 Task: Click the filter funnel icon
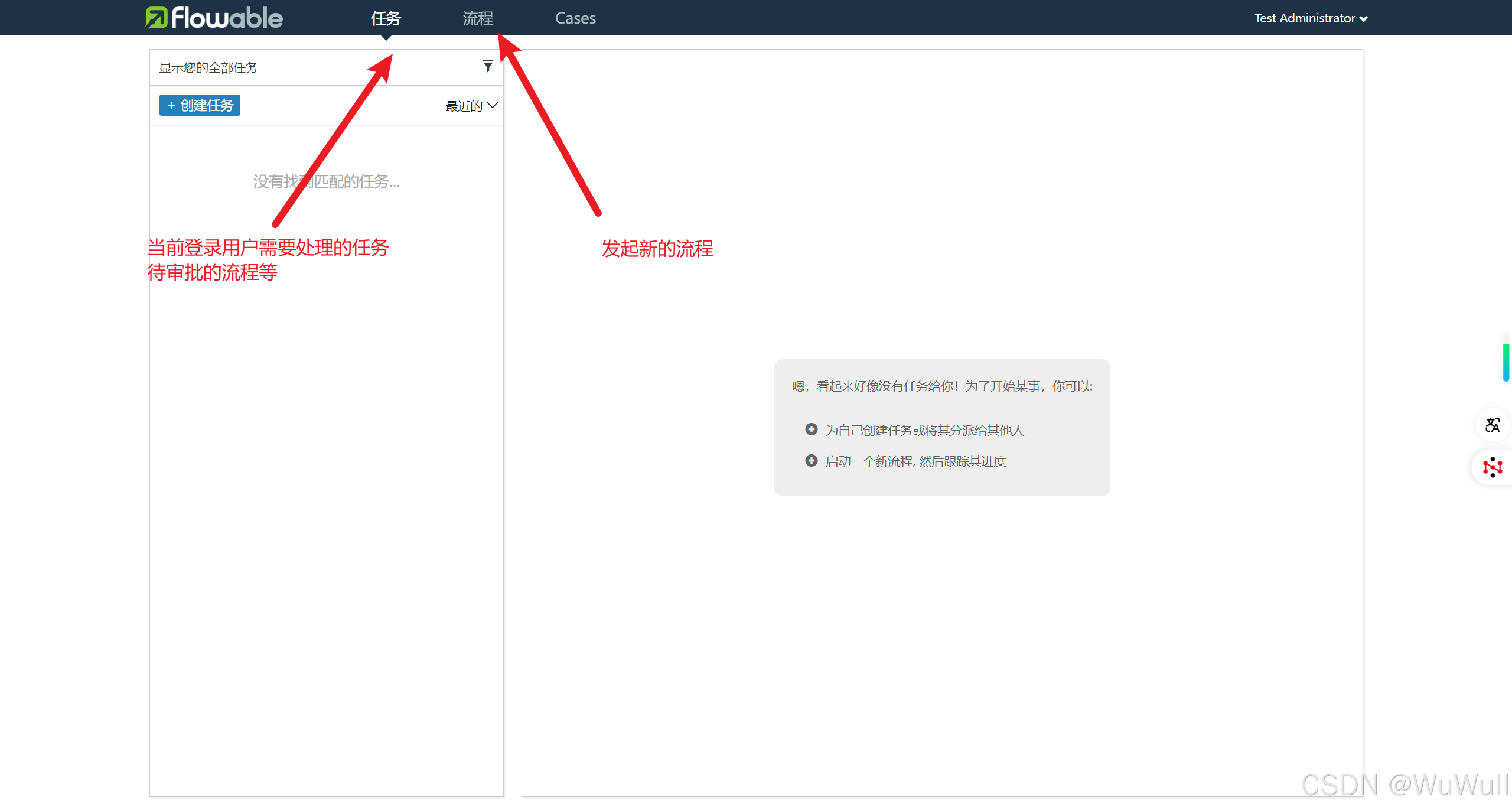[488, 66]
